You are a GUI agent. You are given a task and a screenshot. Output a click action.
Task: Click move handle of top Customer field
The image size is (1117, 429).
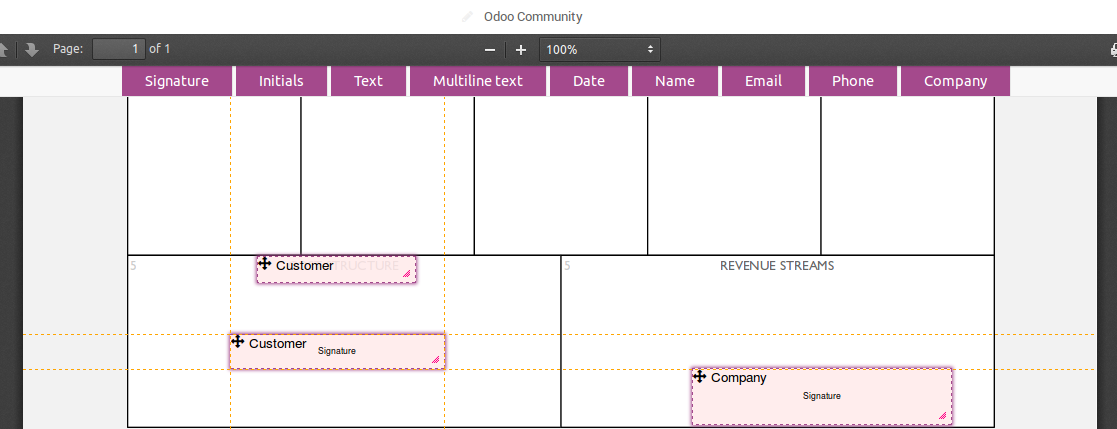264,264
